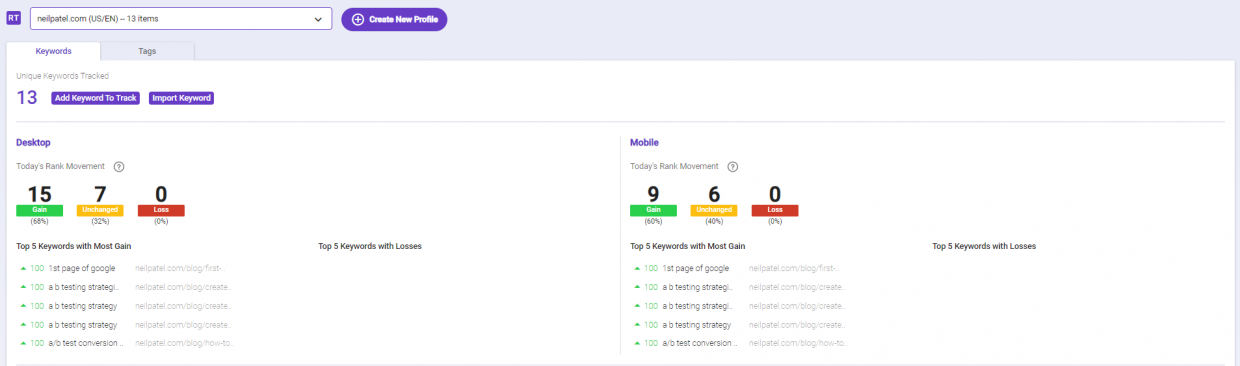Click the purple RT logo icon
The image size is (1240, 366).
click(x=13, y=18)
